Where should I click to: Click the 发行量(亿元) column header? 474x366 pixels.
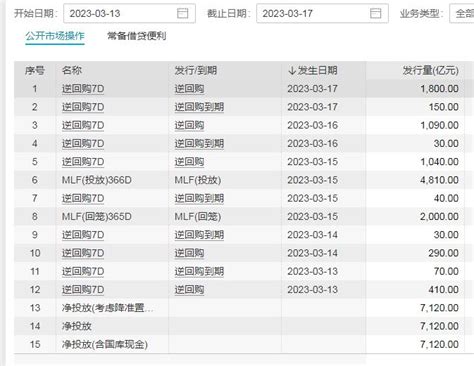click(x=430, y=70)
